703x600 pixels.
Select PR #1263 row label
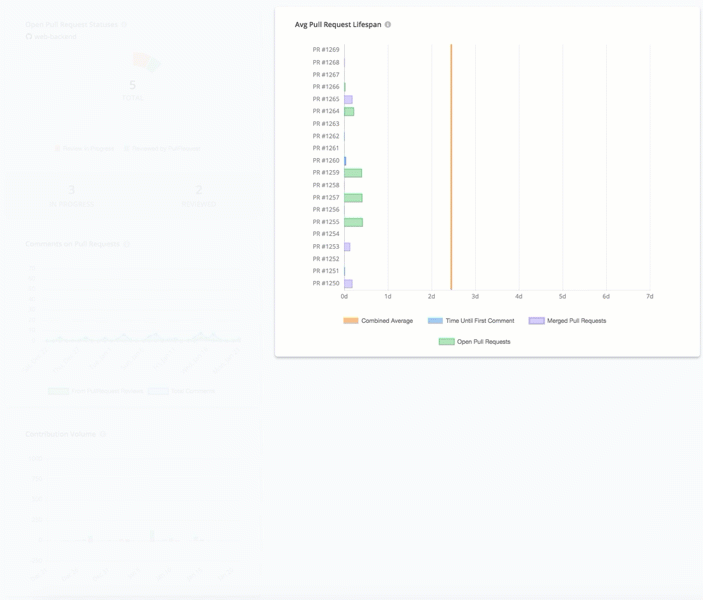coord(326,124)
